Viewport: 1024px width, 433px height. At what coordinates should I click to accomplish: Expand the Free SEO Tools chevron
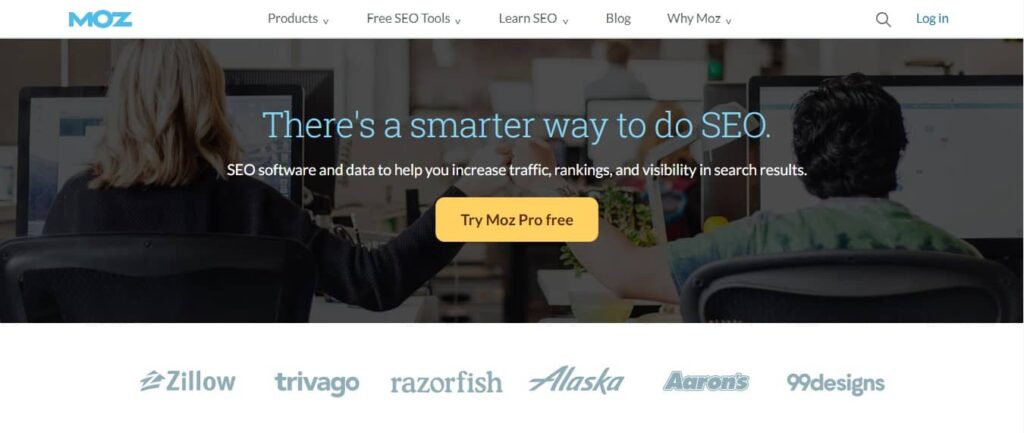[458, 21]
